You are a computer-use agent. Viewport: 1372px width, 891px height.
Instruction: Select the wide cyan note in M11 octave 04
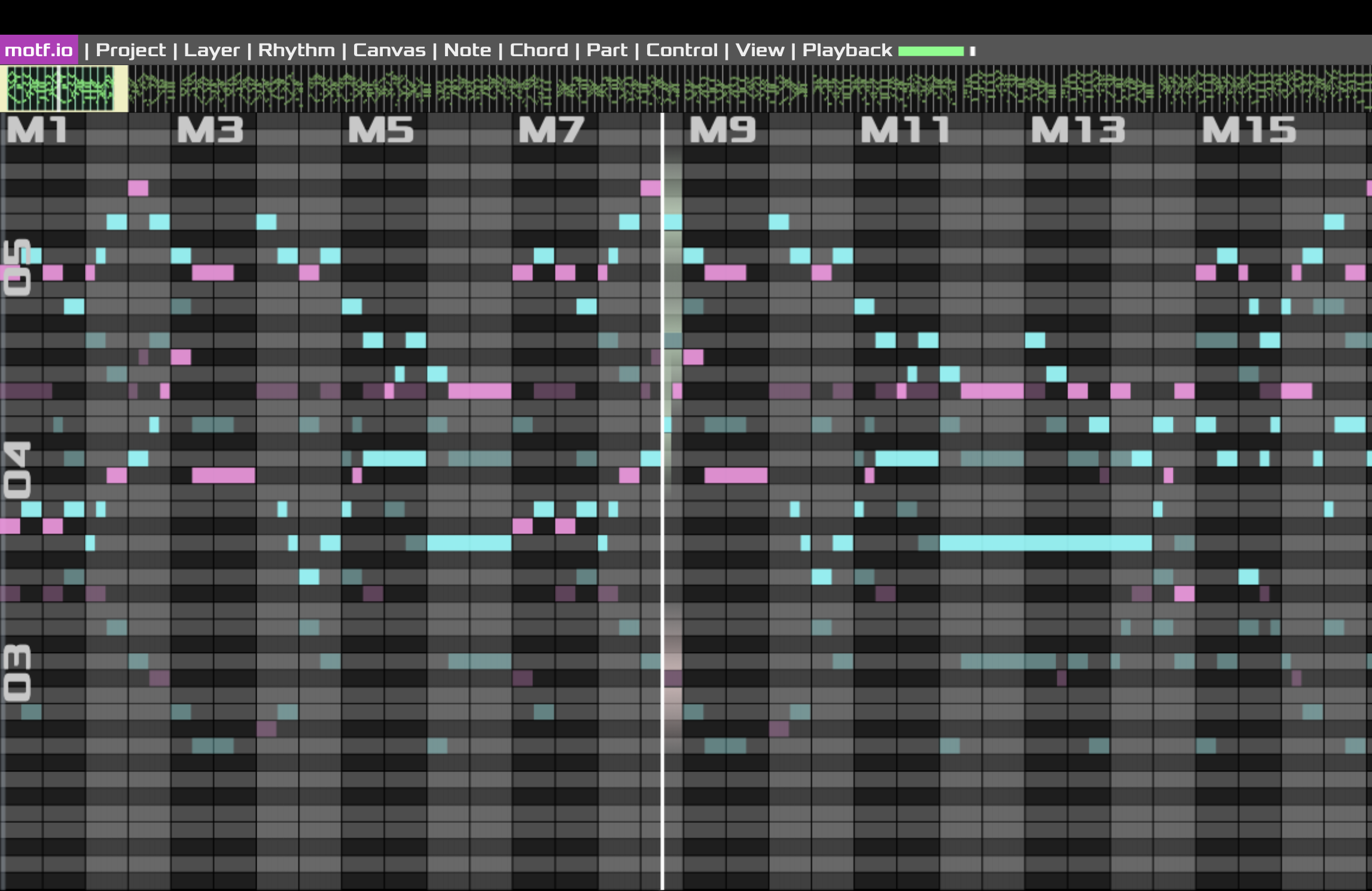[x=907, y=459]
